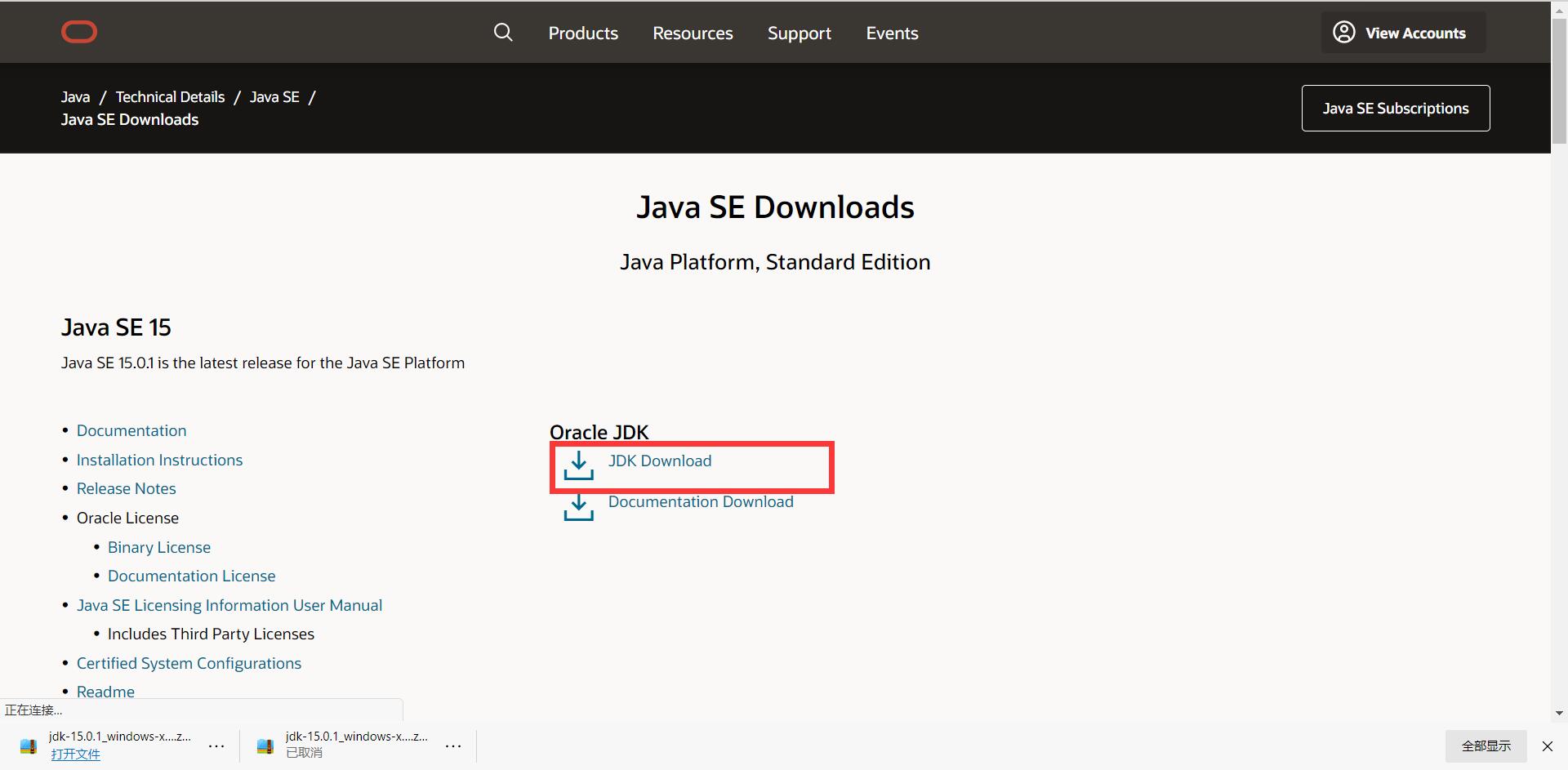Open Java SE Licensing Information User Manual
This screenshot has width=1568, height=770.
tap(229, 605)
